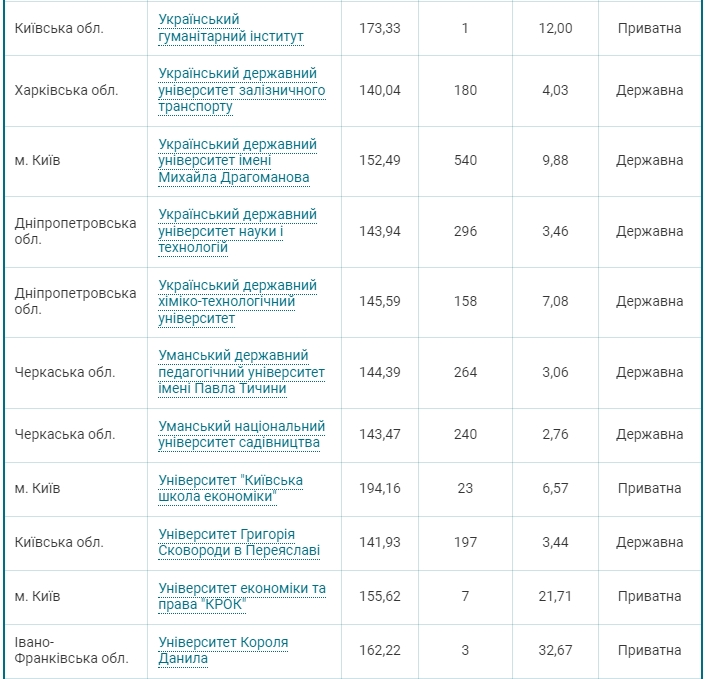The width and height of the screenshot is (705, 679).
Task: Open Український державний університет науки і технологій
Action: [x=237, y=231]
